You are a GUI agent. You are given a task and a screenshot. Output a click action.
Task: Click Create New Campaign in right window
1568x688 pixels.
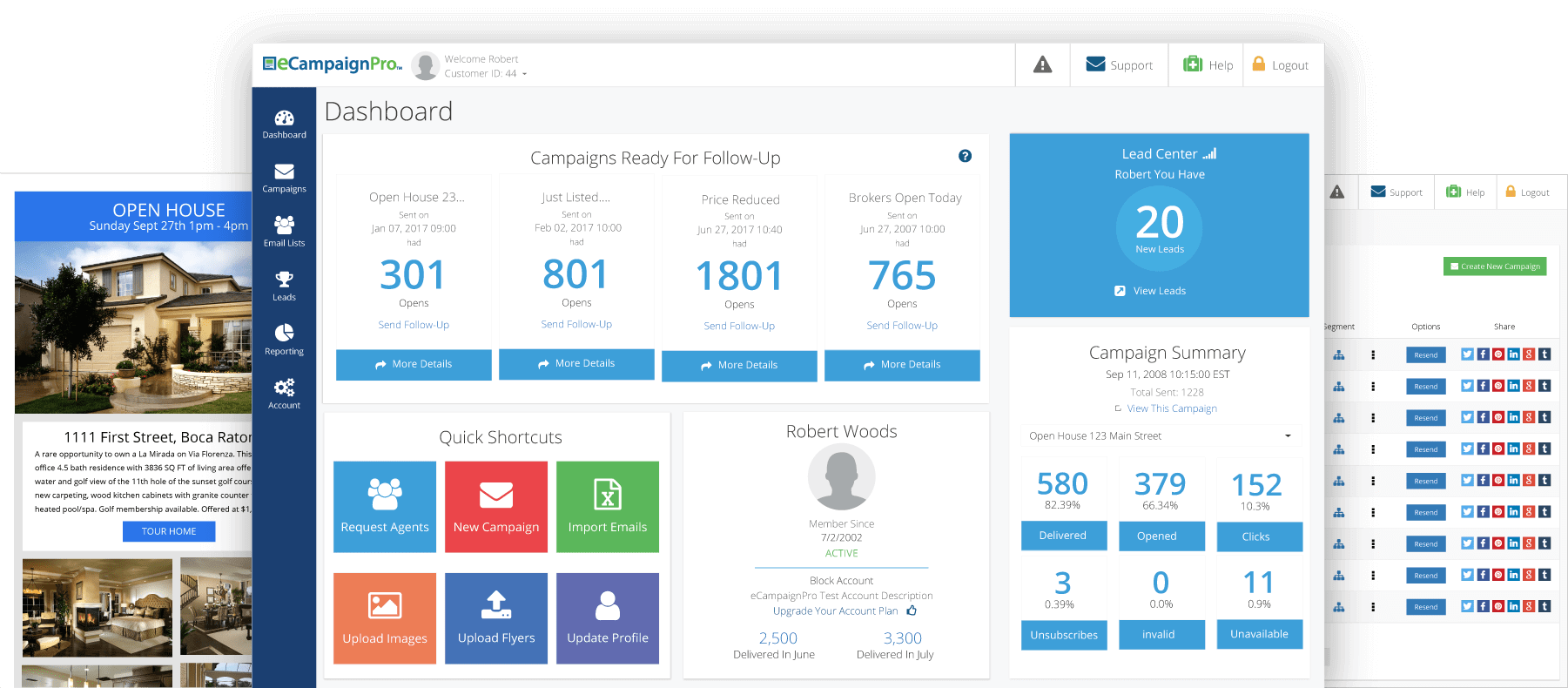1495,266
